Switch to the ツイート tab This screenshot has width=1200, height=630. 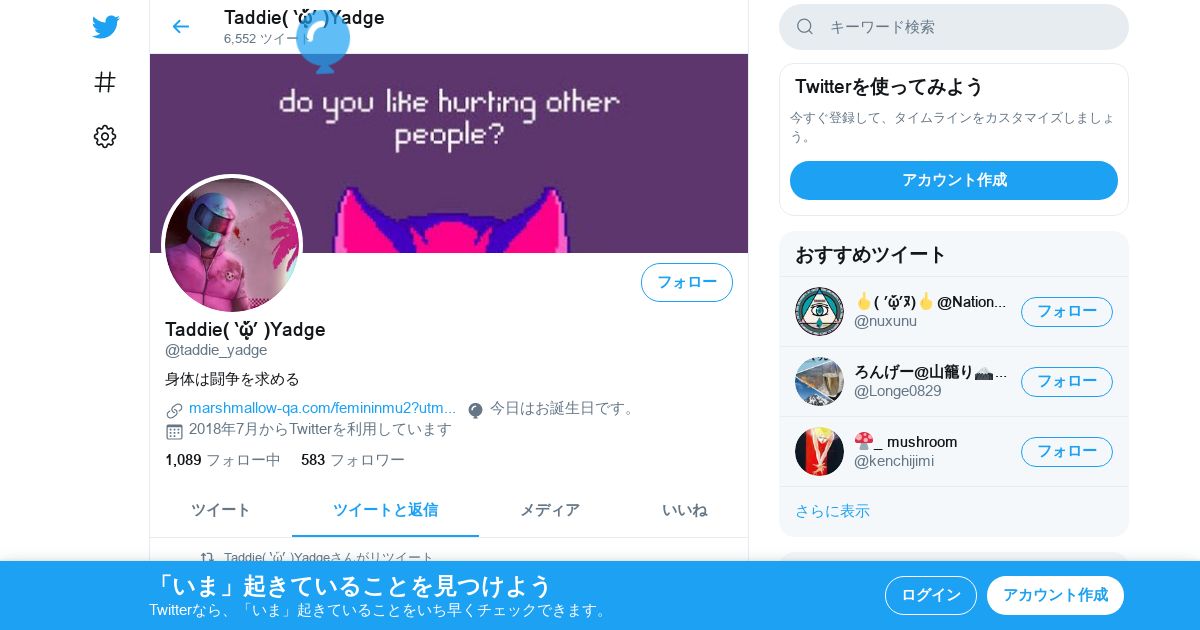[221, 510]
